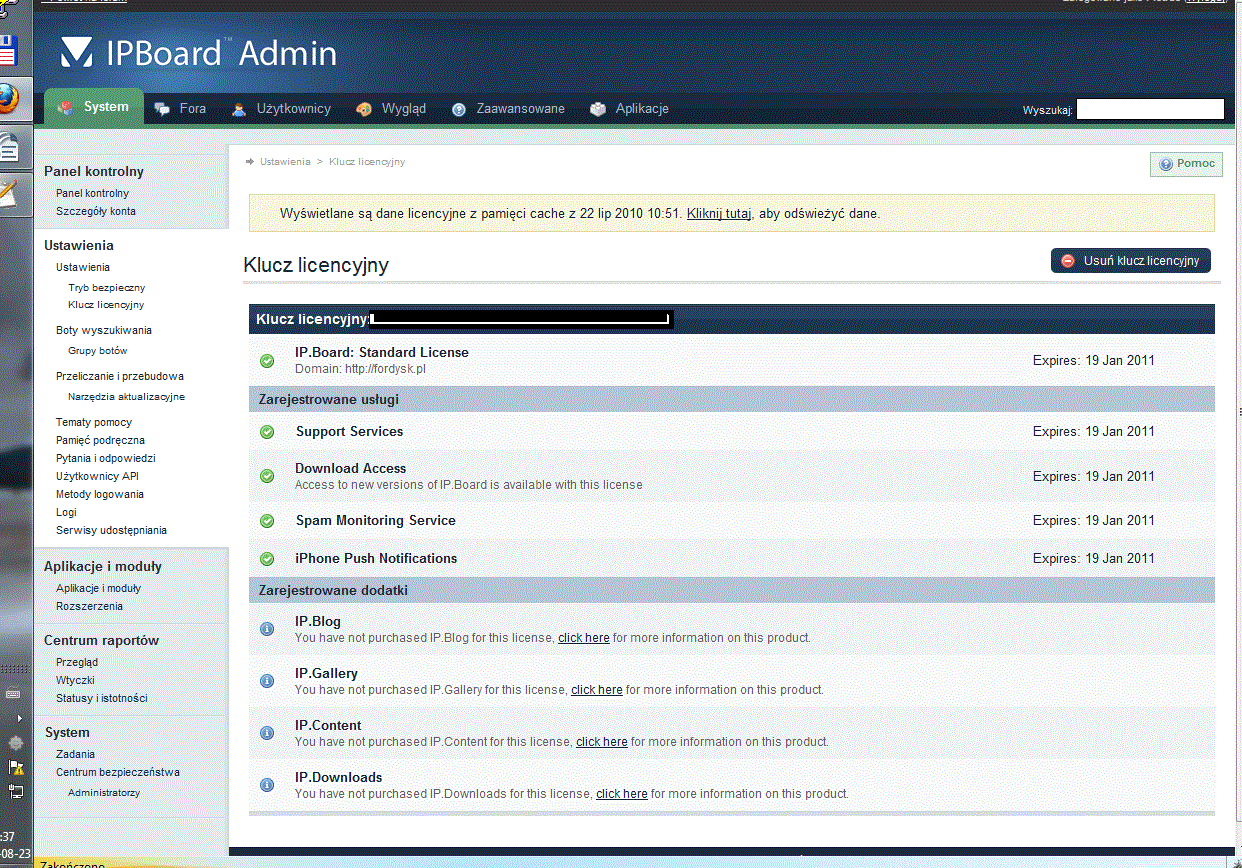This screenshot has width=1242, height=868.
Task: Open Firefox from the left taskbar
Action: (10, 99)
